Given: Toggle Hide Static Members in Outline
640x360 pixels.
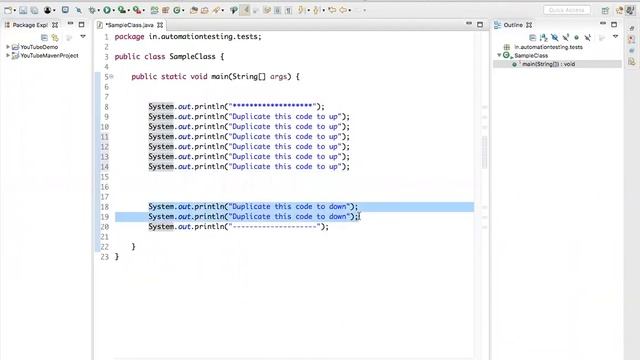Looking at the screenshot, I should click(565, 38).
